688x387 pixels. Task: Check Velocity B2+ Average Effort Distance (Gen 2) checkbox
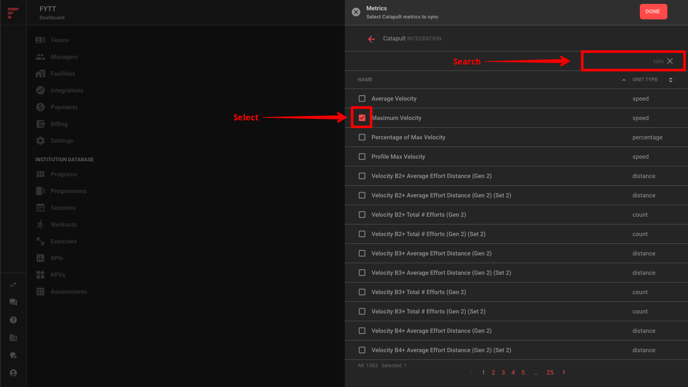pyautogui.click(x=362, y=176)
